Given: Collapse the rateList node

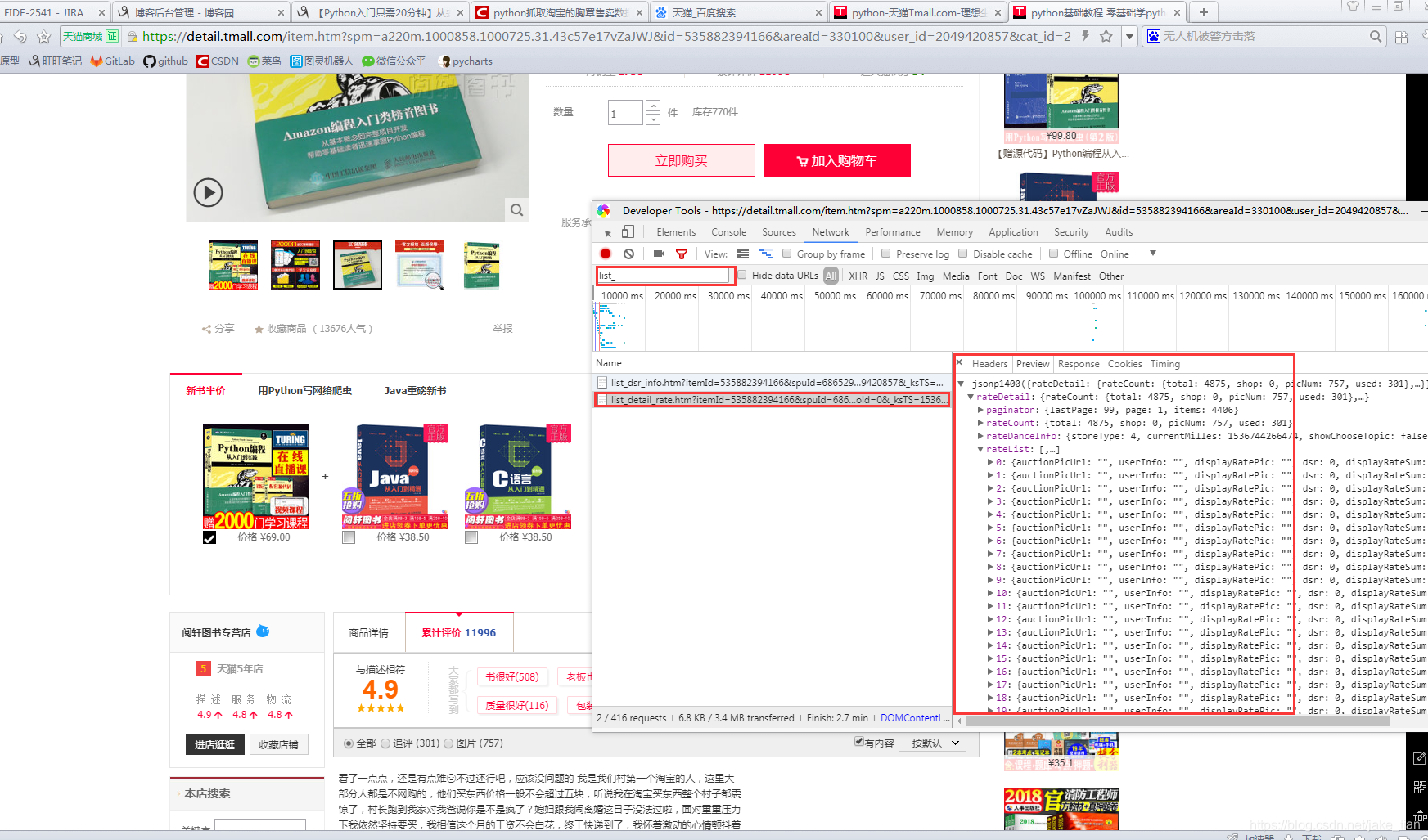Looking at the screenshot, I should click(981, 449).
